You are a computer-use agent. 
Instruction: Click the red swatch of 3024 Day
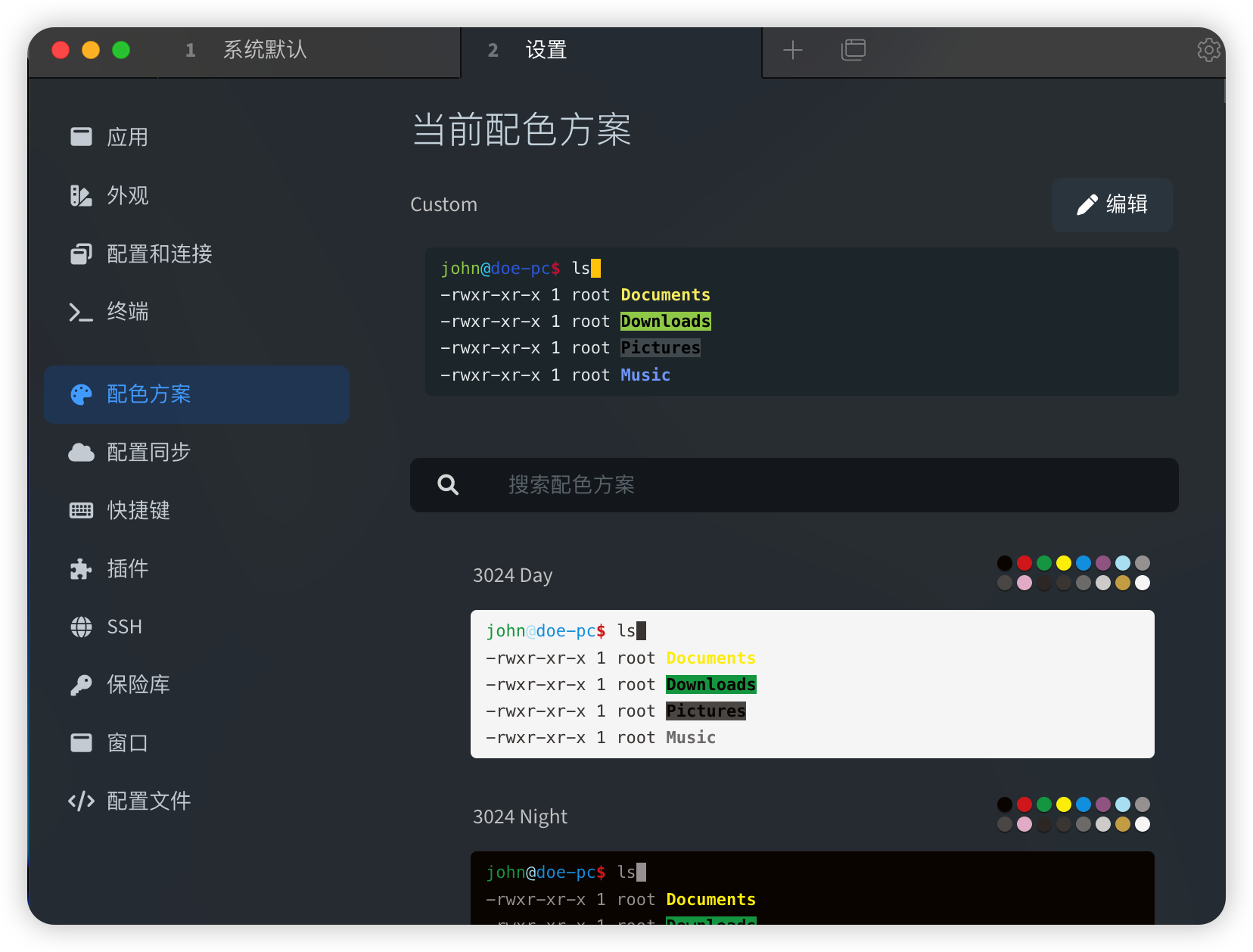tap(1024, 563)
